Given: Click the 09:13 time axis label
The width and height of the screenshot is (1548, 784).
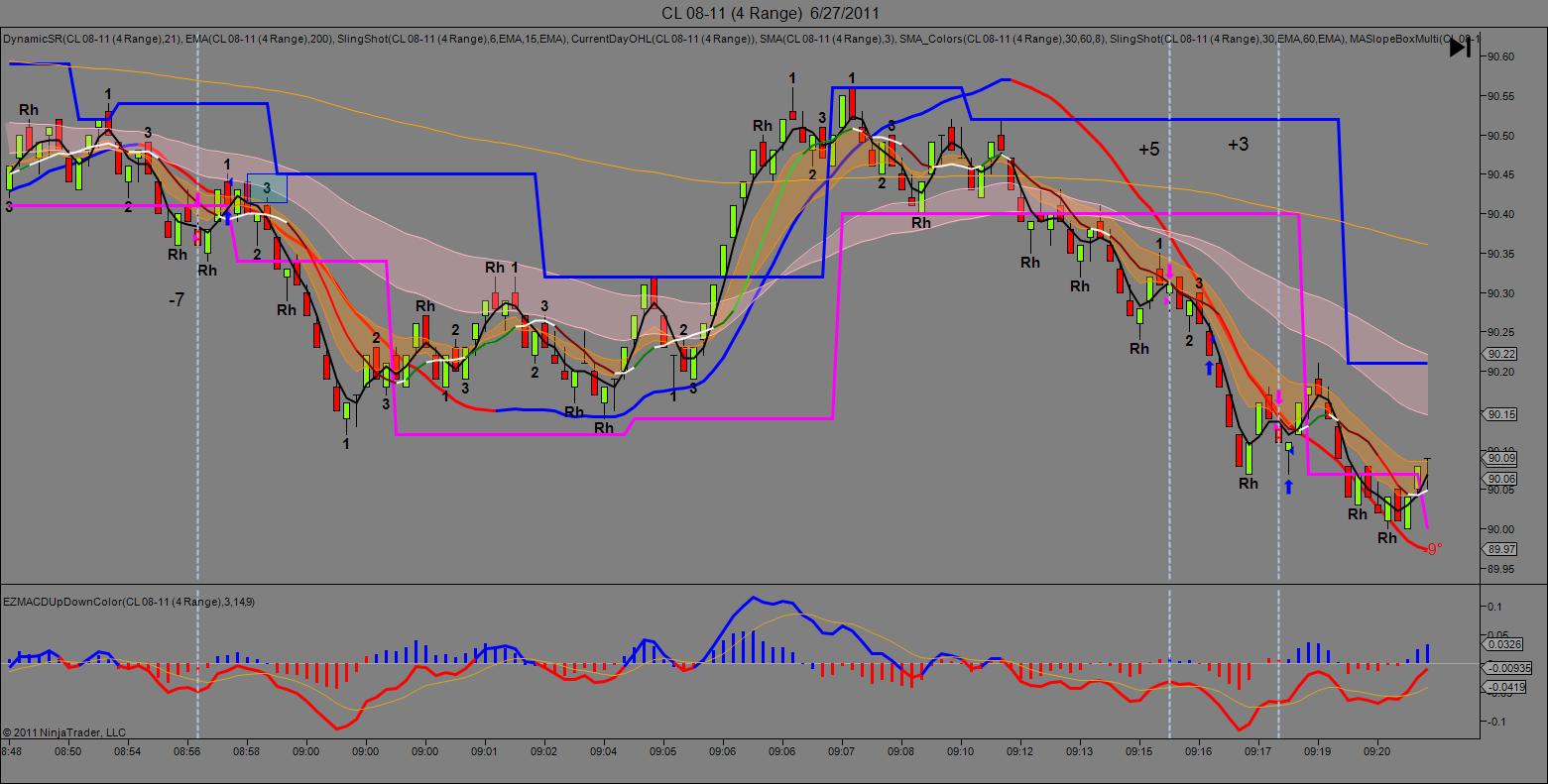Looking at the screenshot, I should [1080, 752].
